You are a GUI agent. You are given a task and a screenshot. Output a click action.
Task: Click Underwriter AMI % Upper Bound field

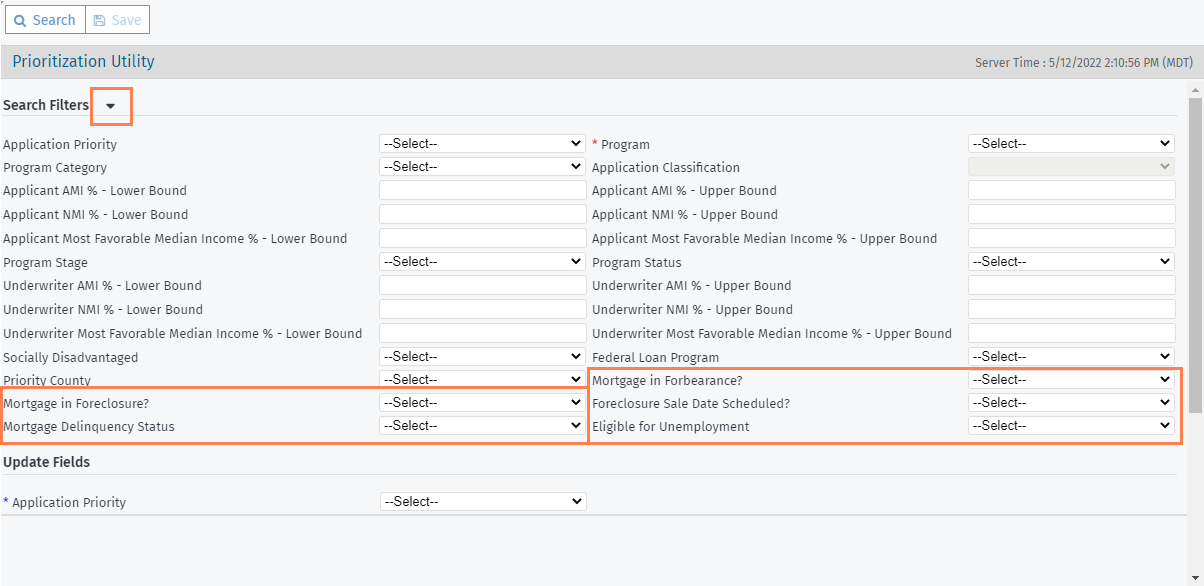pyautogui.click(x=1071, y=286)
